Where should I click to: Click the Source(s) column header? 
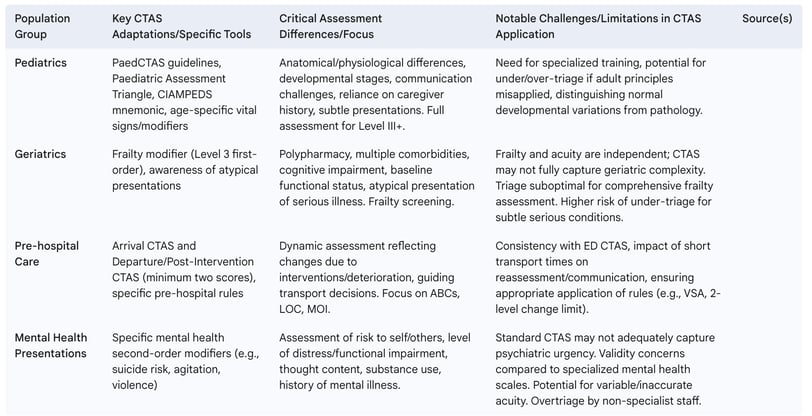click(x=767, y=19)
